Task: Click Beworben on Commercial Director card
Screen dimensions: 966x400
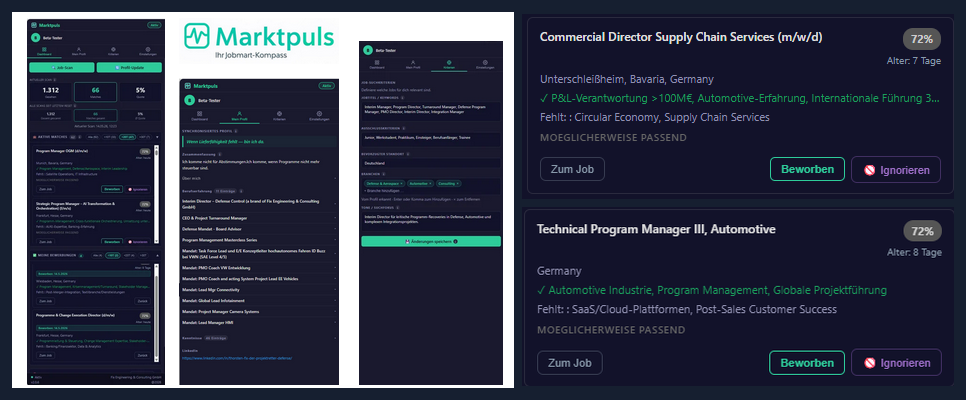Action: click(x=807, y=169)
